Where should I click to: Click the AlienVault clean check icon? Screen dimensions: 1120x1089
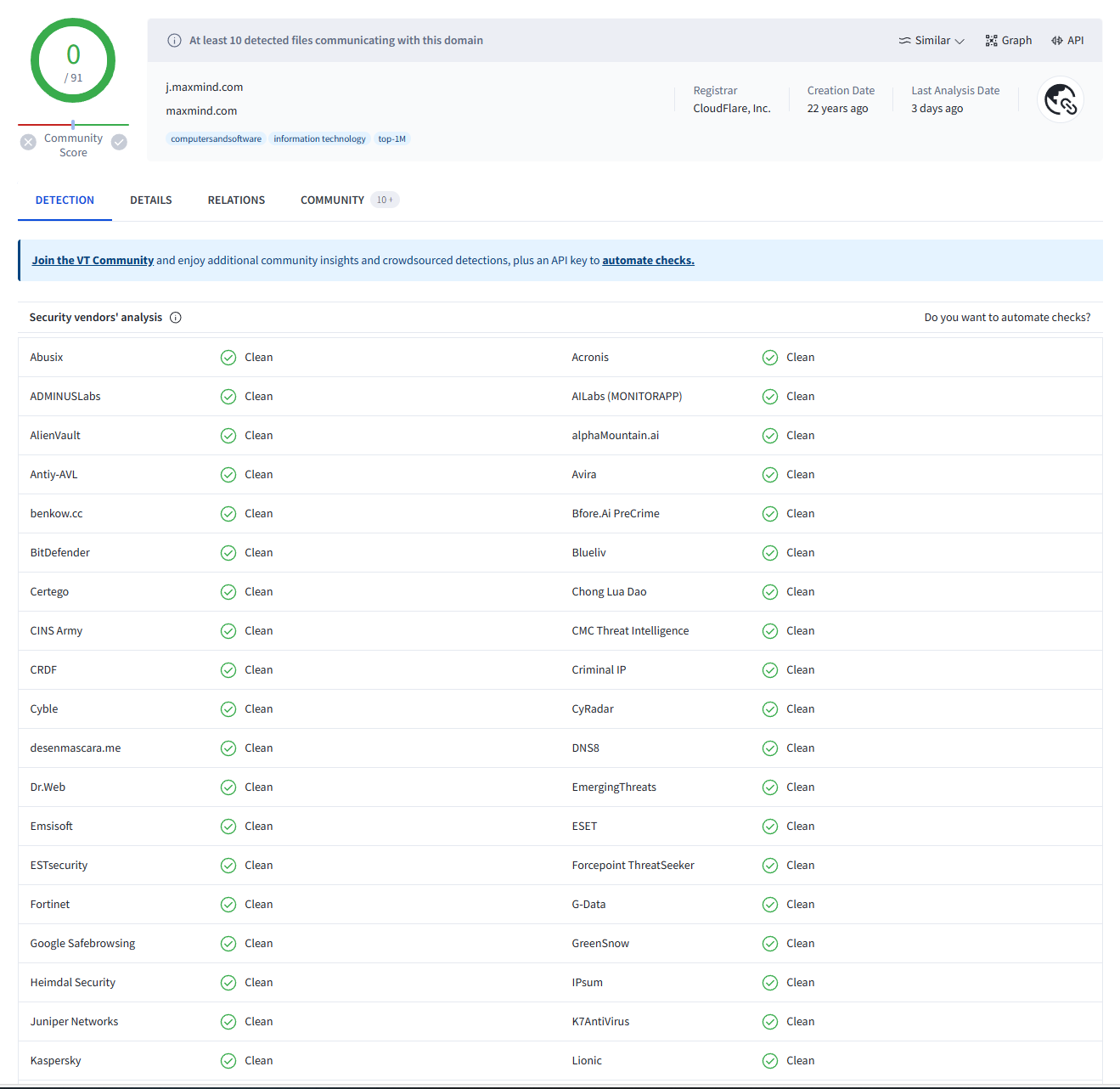228,436
